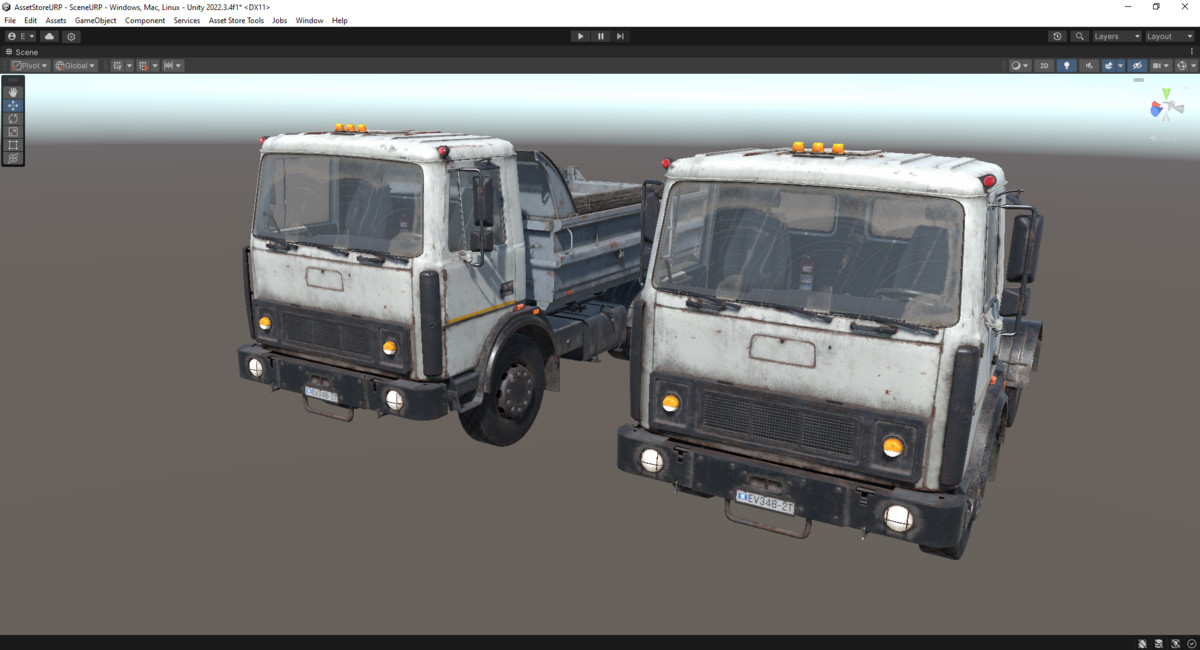Open Unity Cloud services
The image size is (1200, 650).
[48, 36]
